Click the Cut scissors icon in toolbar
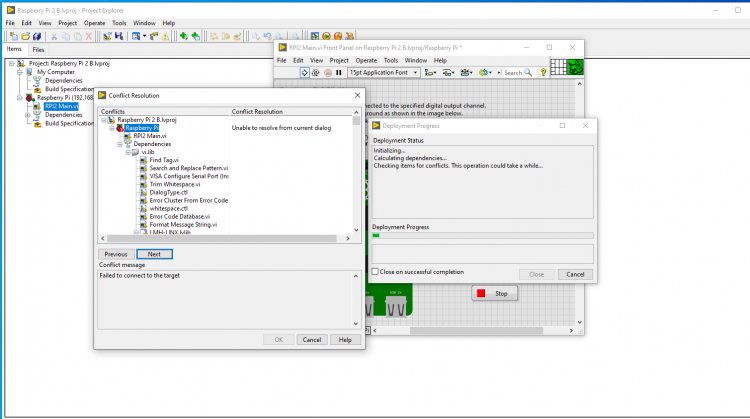Screen dimensions: 750x419 54,36
